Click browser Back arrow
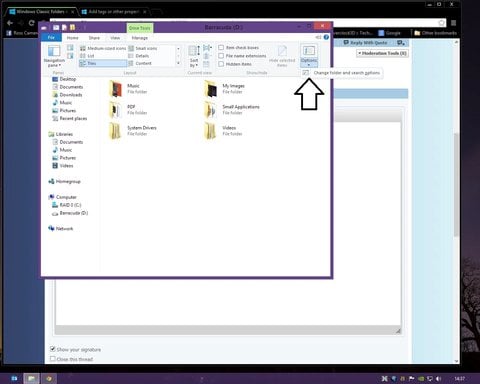This screenshot has height=384, width=480. tap(10, 23)
